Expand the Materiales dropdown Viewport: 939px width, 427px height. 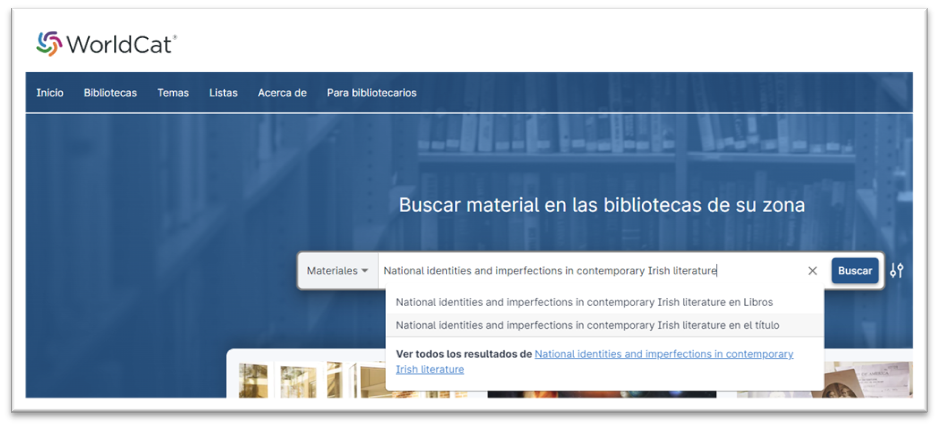pyautogui.click(x=337, y=271)
